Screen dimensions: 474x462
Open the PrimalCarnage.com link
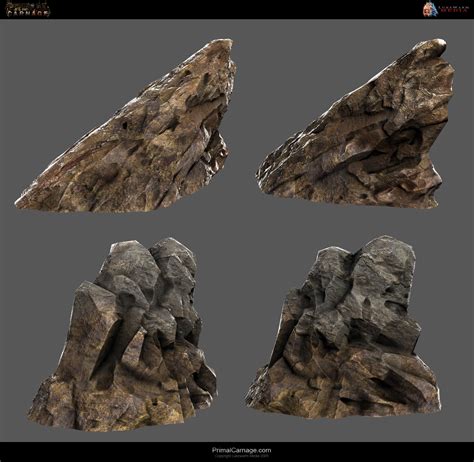241,450
